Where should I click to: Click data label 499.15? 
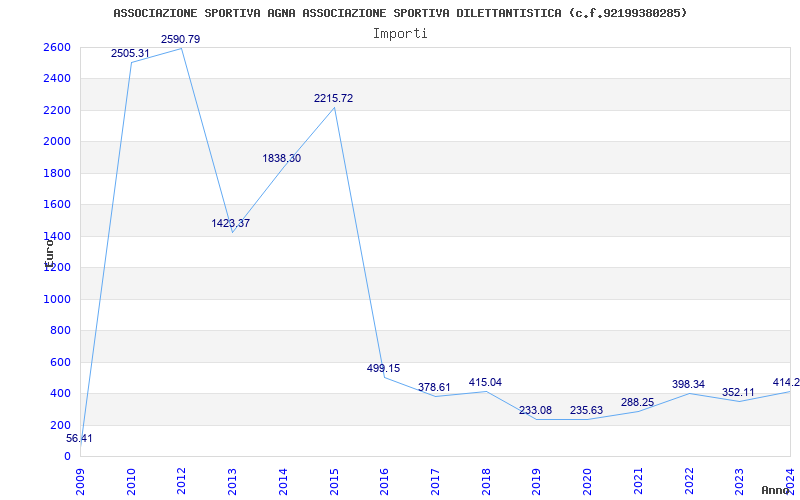tap(383, 368)
